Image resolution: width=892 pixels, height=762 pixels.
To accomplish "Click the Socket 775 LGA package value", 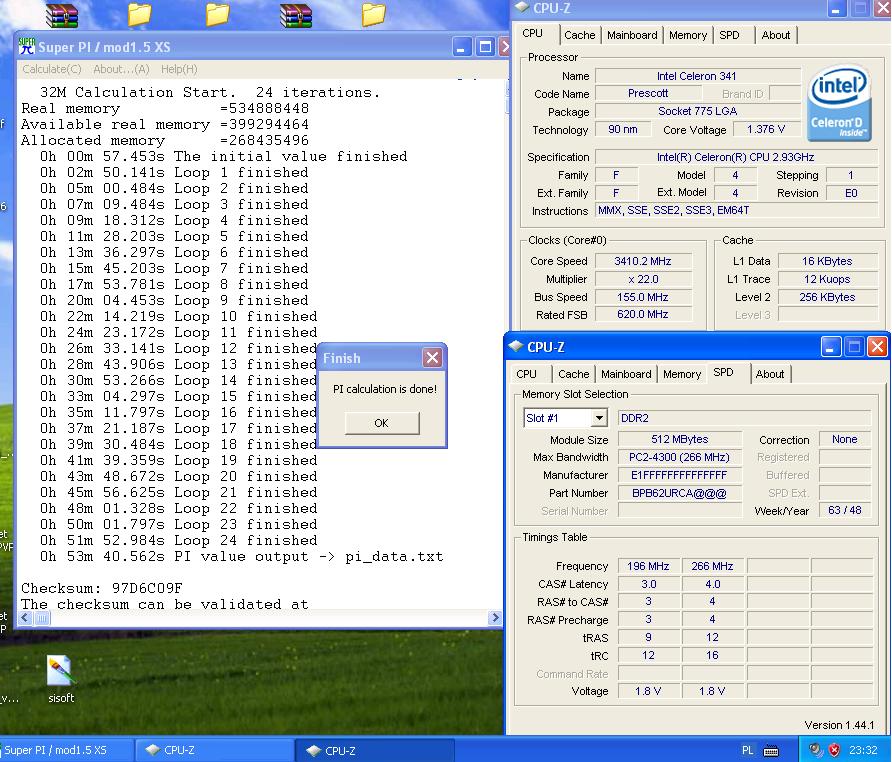I will [697, 111].
